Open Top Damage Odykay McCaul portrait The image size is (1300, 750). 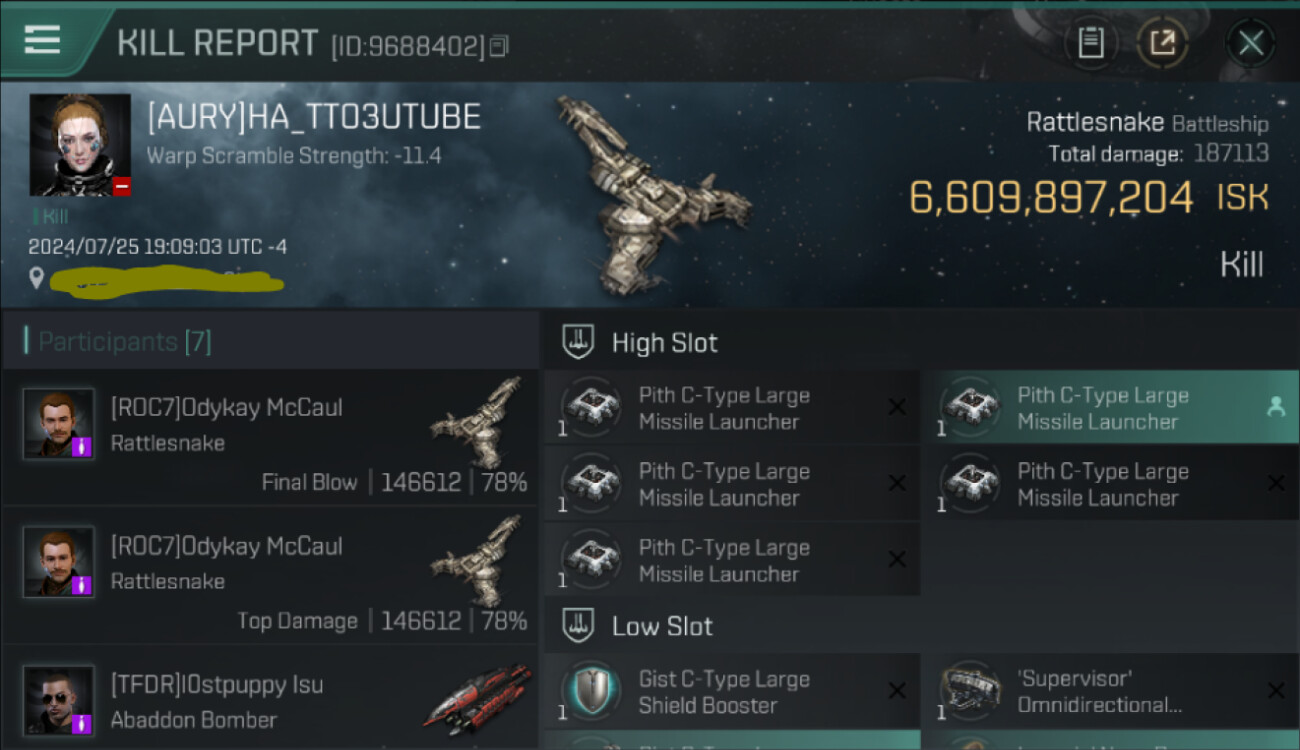(x=59, y=562)
